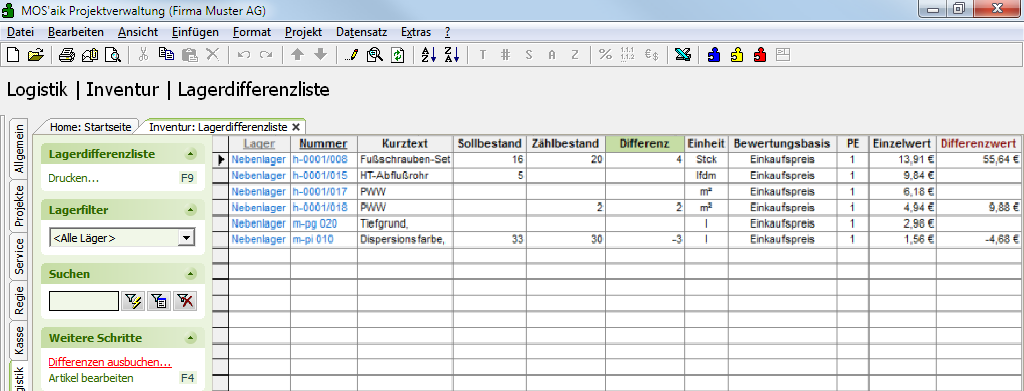
Task: Select the Projekte vertical sidebar tab
Action: point(19,206)
